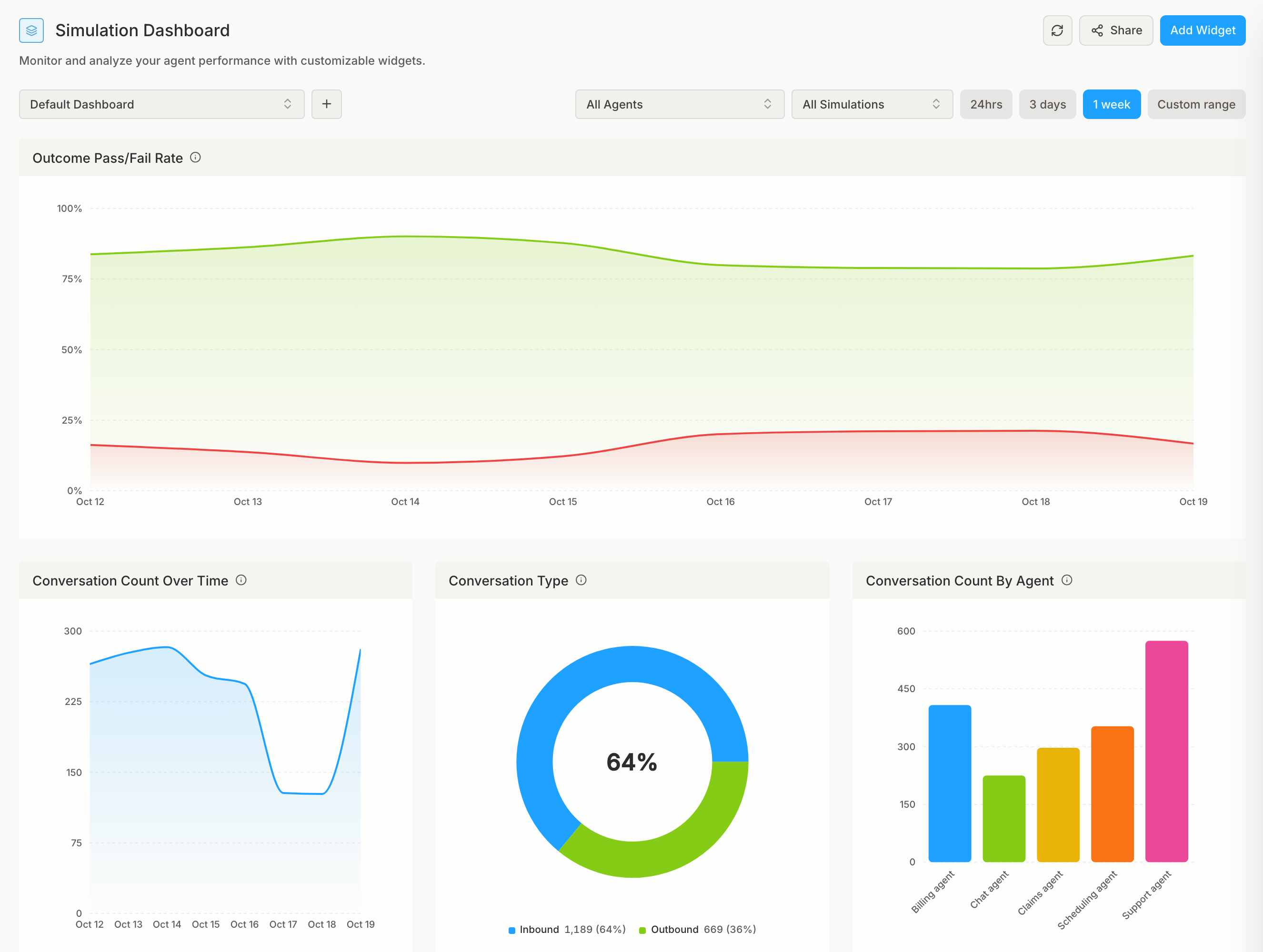This screenshot has height=952, width=1263.
Task: Click the Billing agent bar
Action: click(950, 783)
